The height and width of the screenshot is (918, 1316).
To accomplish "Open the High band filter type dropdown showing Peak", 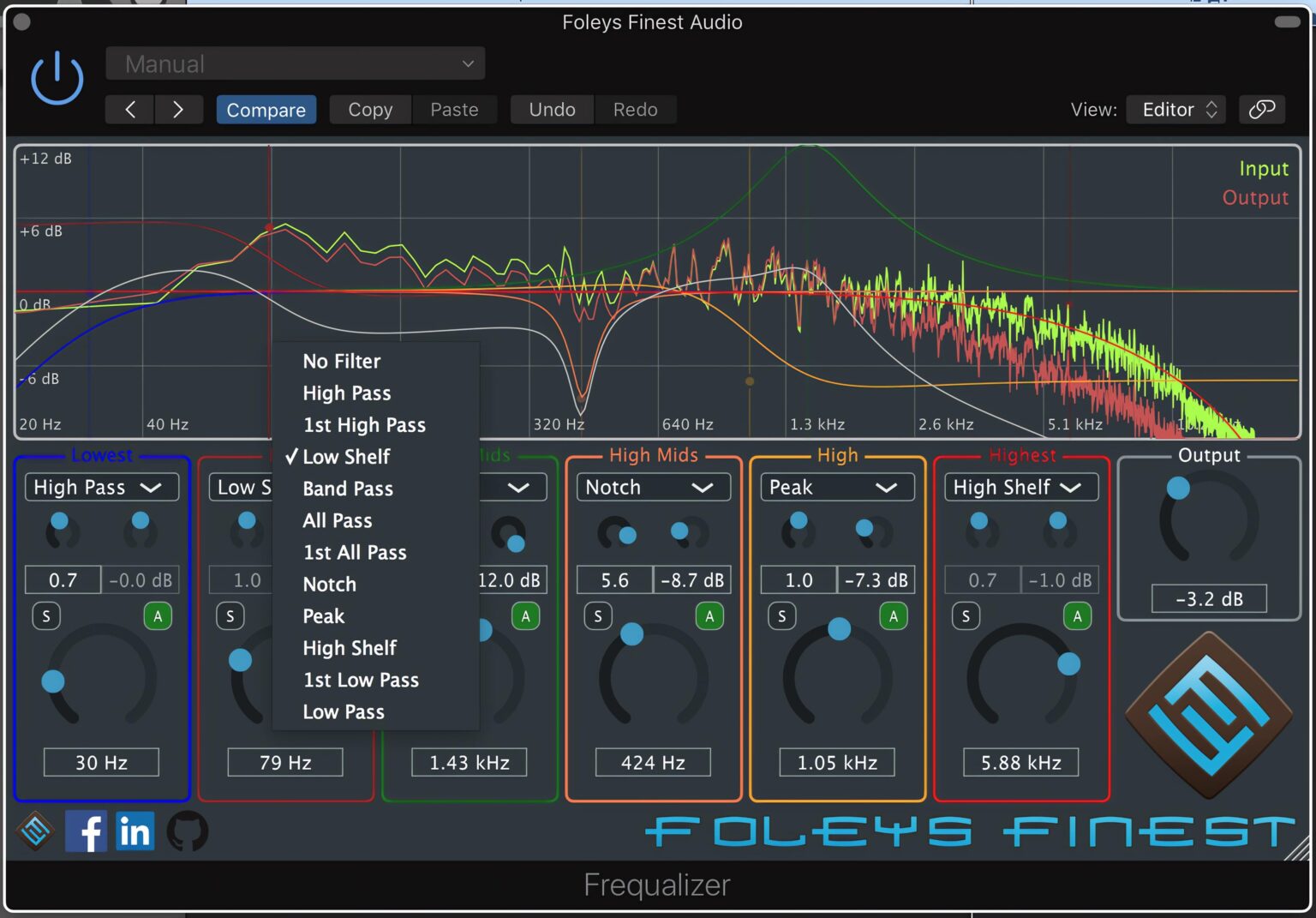I will pos(836,487).
